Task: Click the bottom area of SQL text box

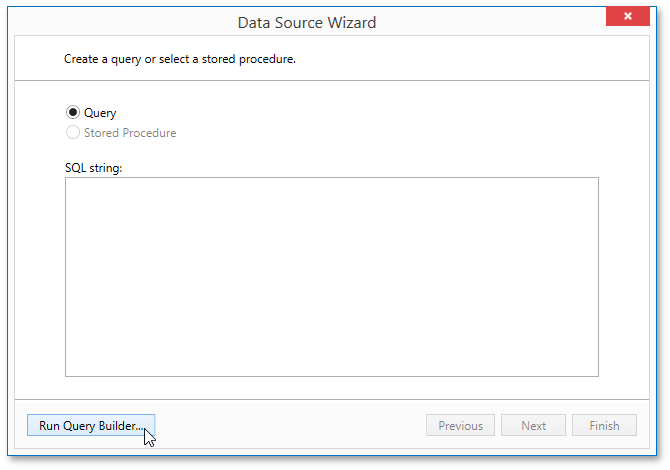Action: point(331,362)
